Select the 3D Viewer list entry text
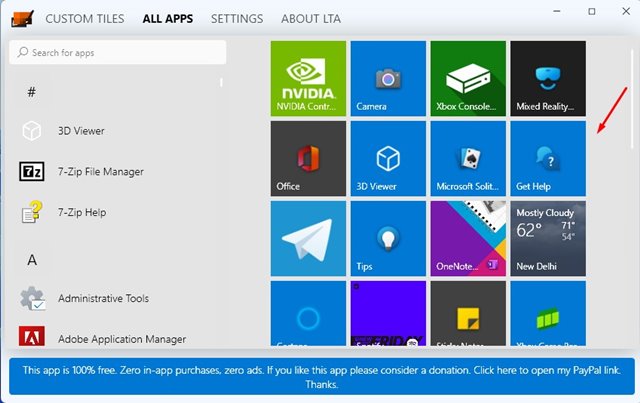This screenshot has height=403, width=640. click(81, 131)
